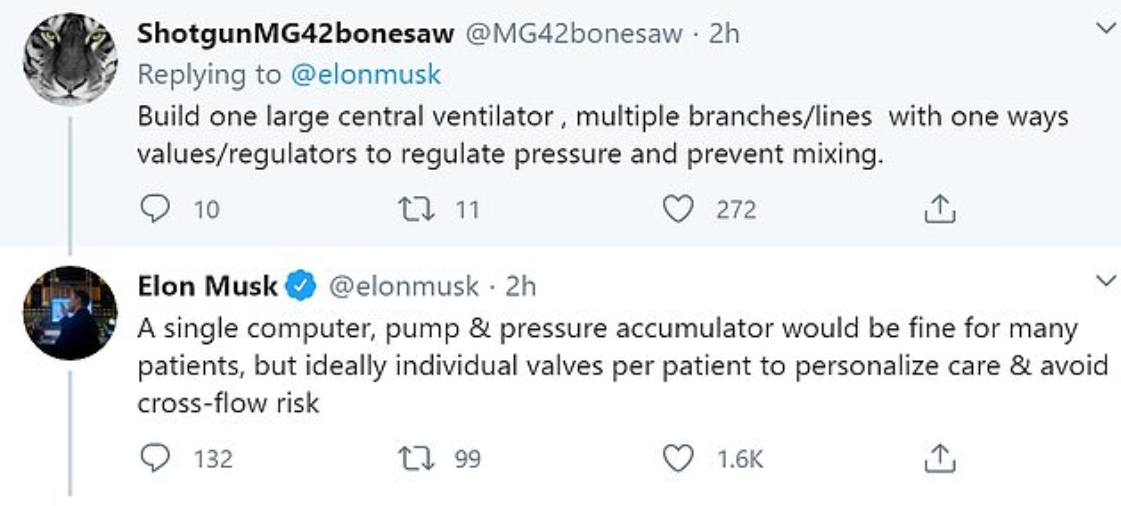
Task: View Elon Musk's avatar profile picture
Action: click(70, 313)
